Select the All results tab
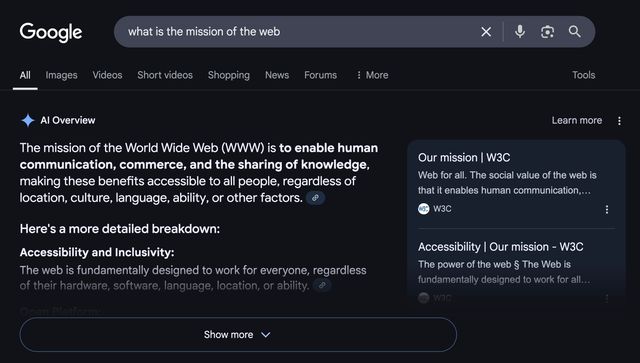The image size is (640, 363). pyautogui.click(x=25, y=75)
